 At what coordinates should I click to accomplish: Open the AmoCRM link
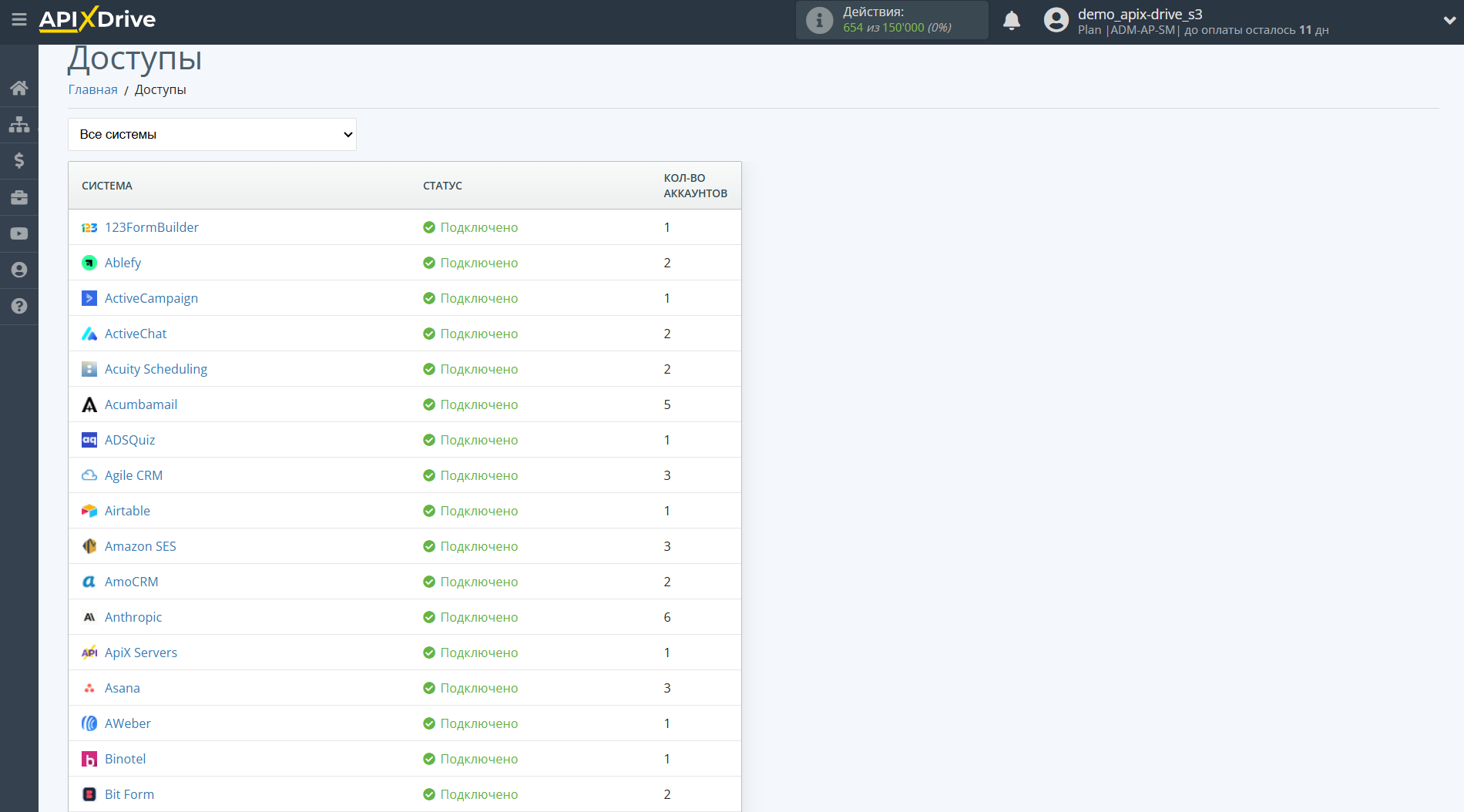pyautogui.click(x=131, y=582)
